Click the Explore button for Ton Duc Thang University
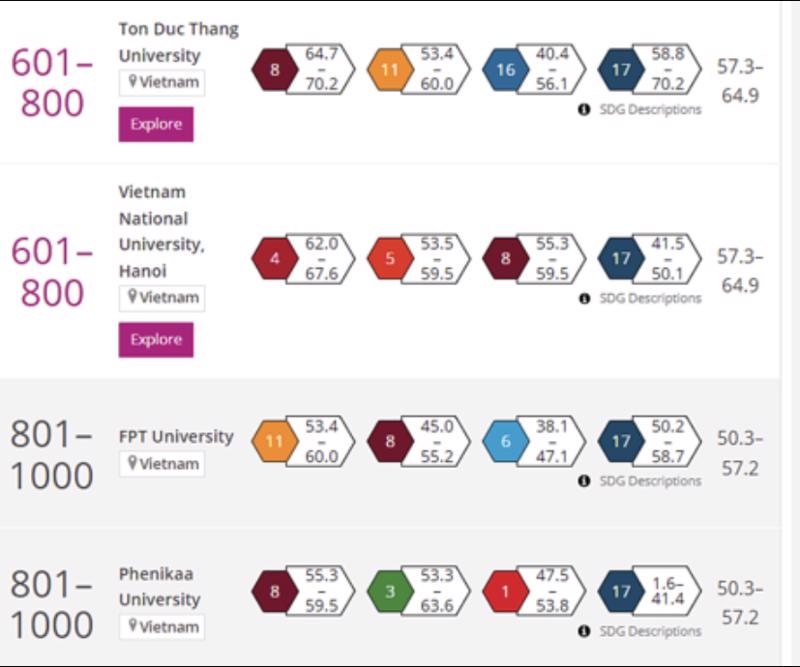The image size is (800, 667). [155, 125]
